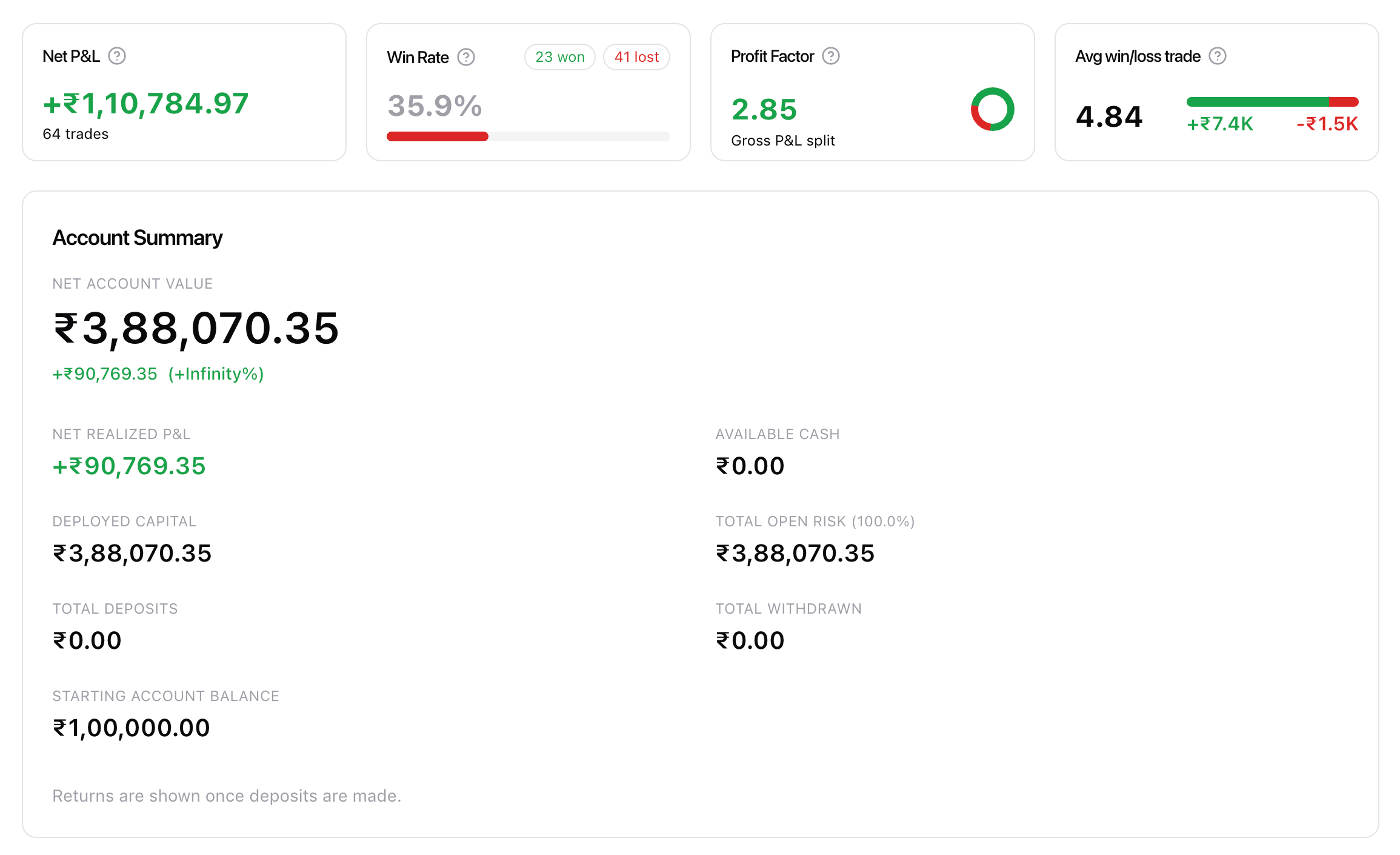Click the Account Summary heading

click(138, 238)
